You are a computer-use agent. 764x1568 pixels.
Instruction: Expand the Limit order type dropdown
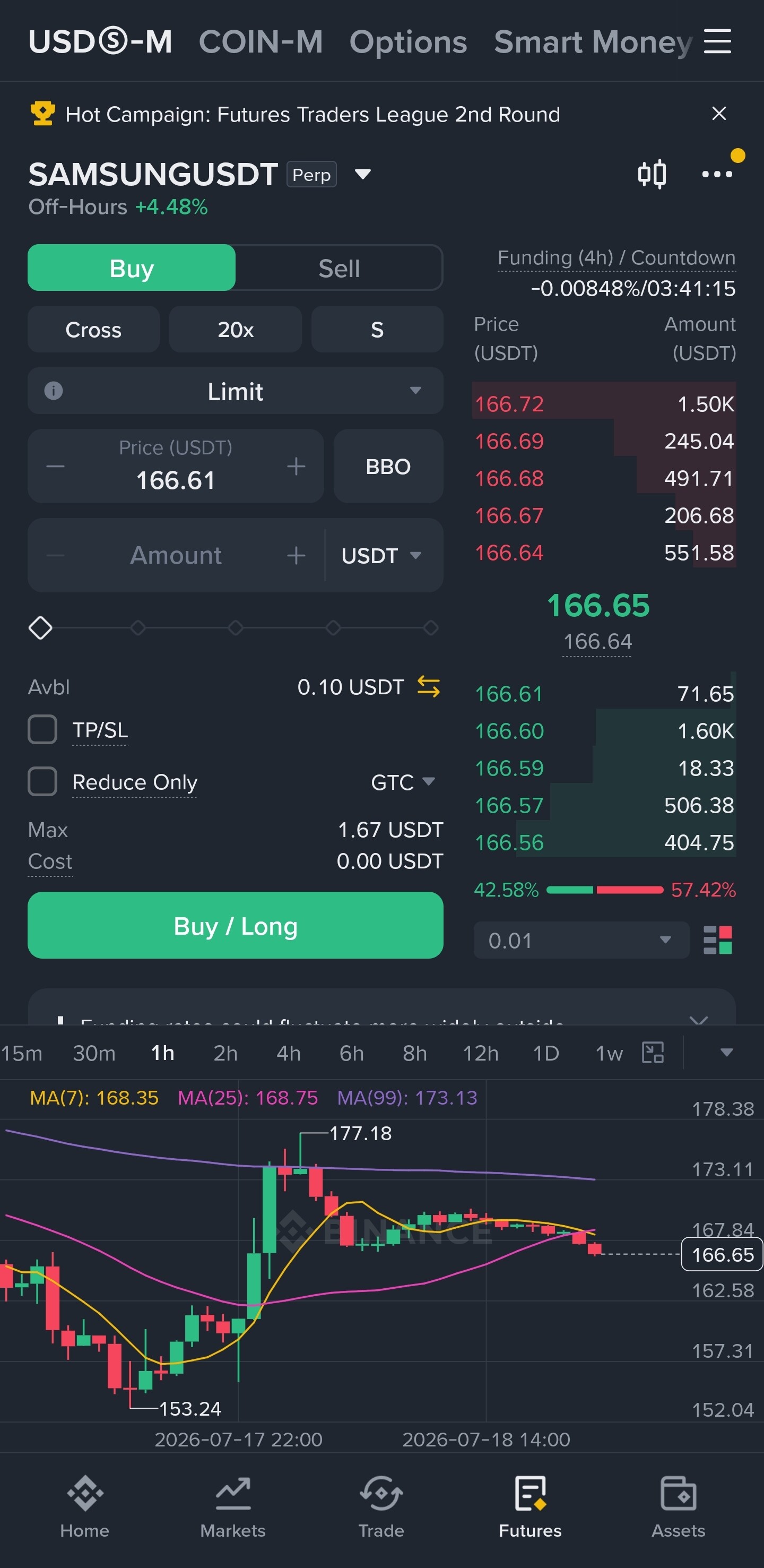coord(236,391)
